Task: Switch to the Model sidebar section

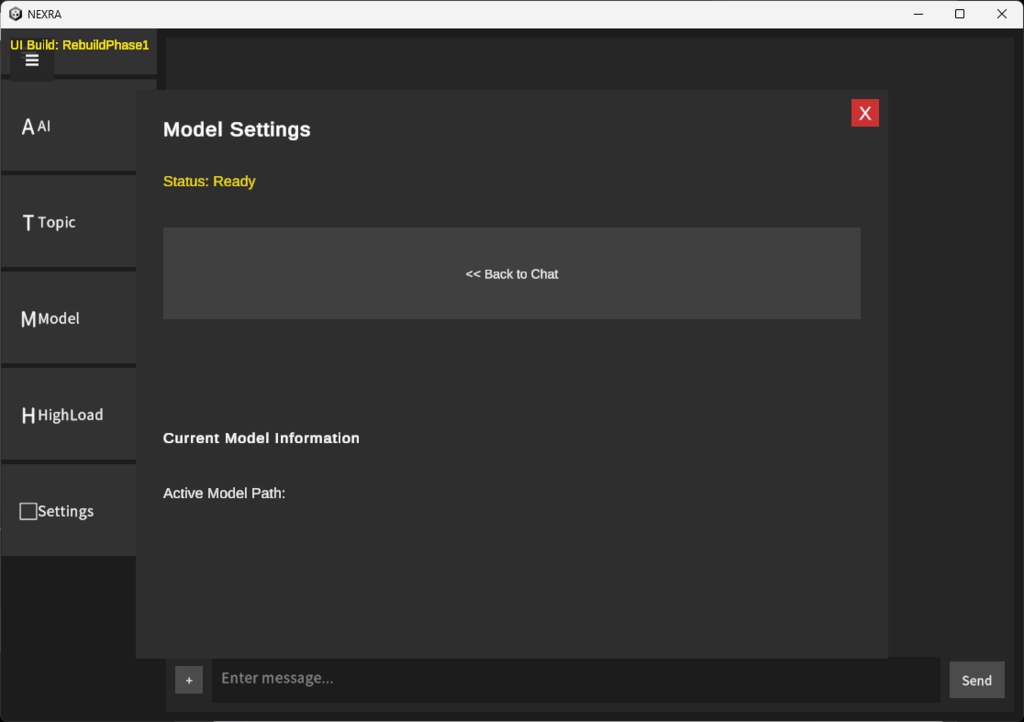Action: point(68,319)
